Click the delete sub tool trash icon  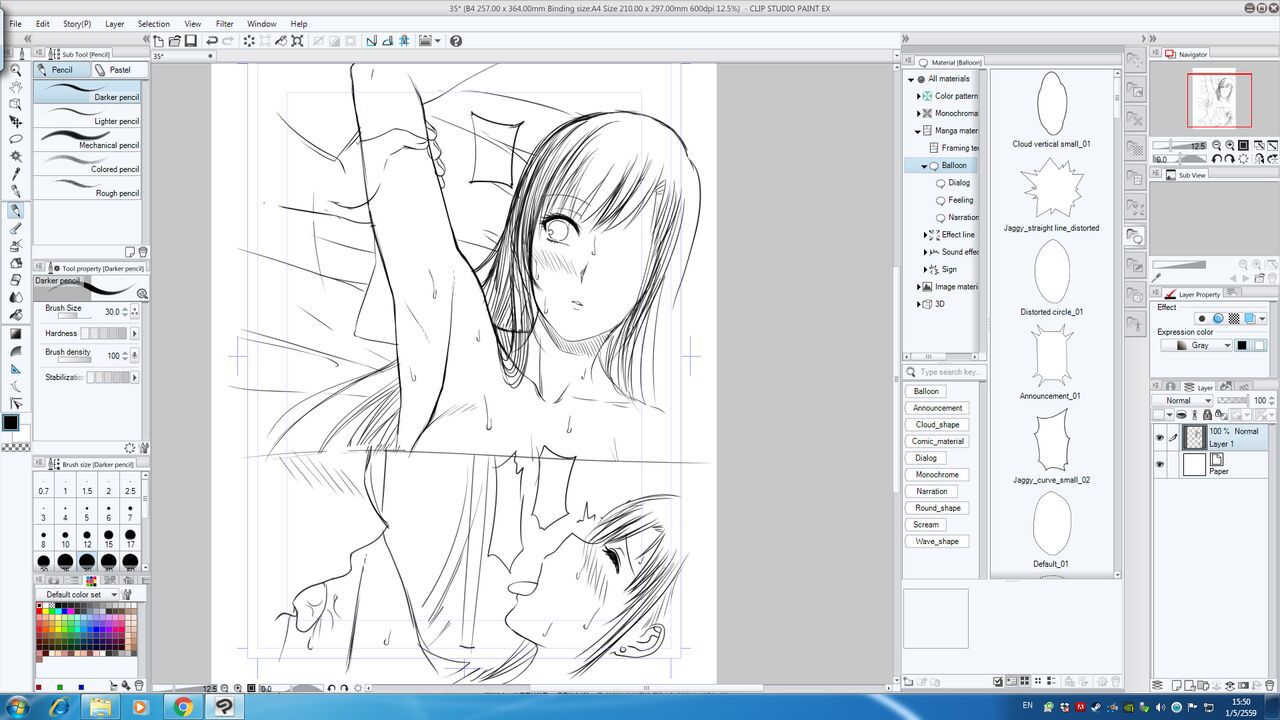[143, 252]
